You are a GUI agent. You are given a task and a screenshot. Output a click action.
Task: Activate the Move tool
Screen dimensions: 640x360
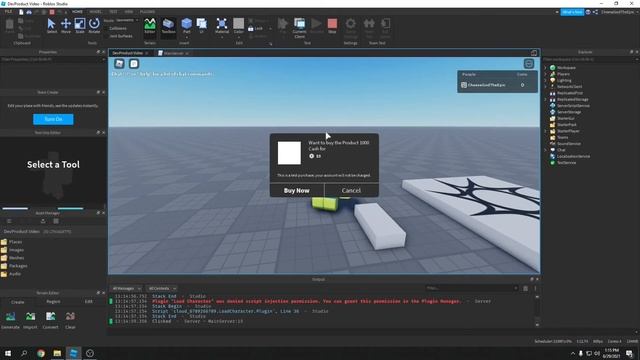coord(66,26)
